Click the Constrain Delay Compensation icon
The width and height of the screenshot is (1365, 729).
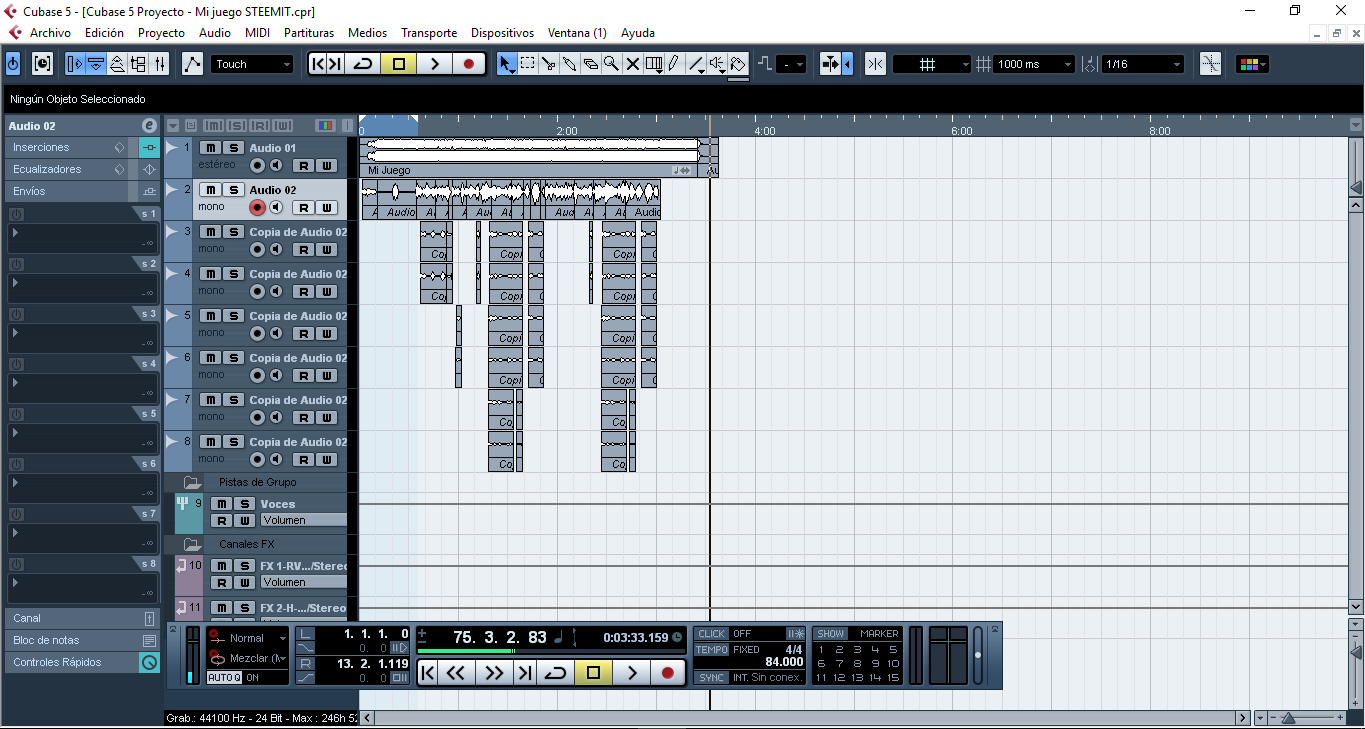point(42,64)
